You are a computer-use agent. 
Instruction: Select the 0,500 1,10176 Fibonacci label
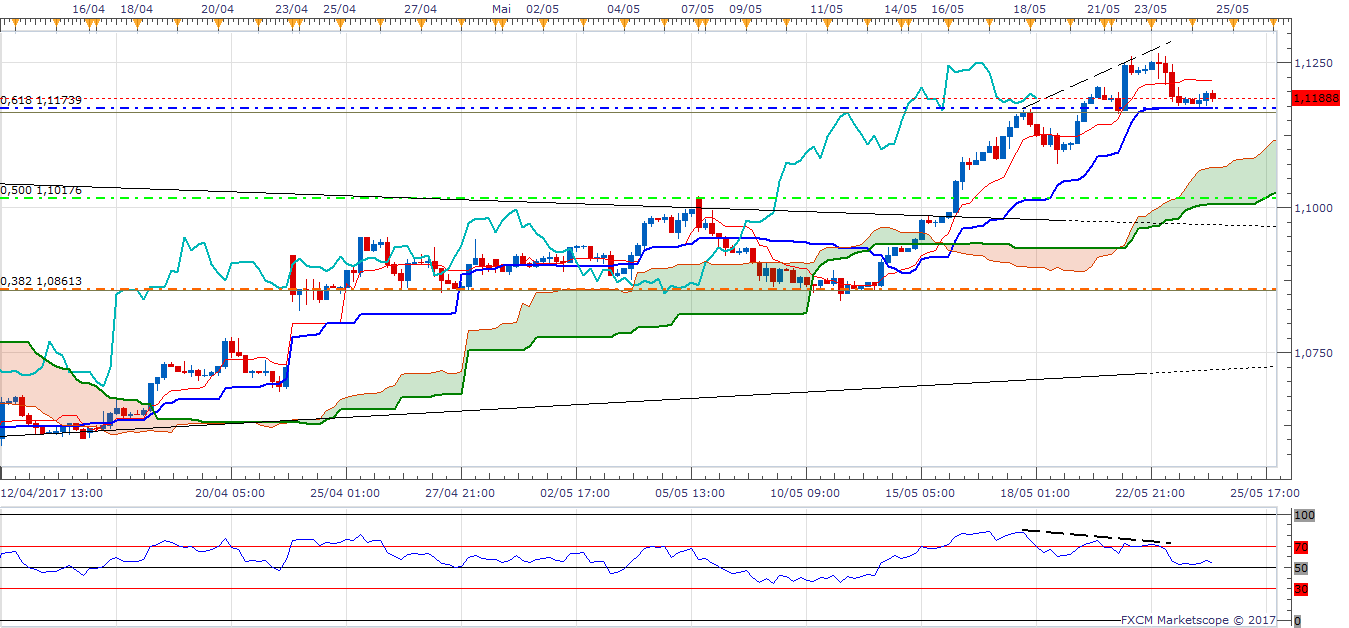coord(41,189)
